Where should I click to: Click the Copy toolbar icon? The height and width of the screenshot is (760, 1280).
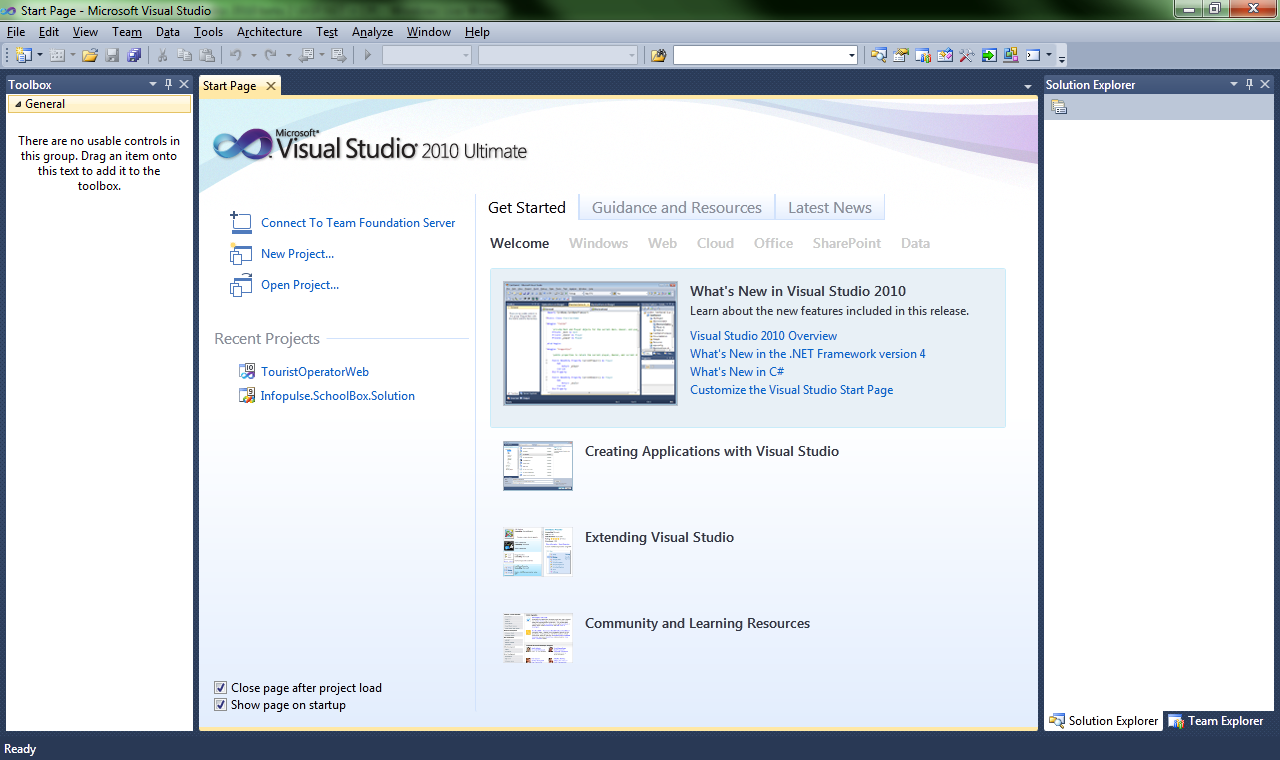pyautogui.click(x=185, y=55)
